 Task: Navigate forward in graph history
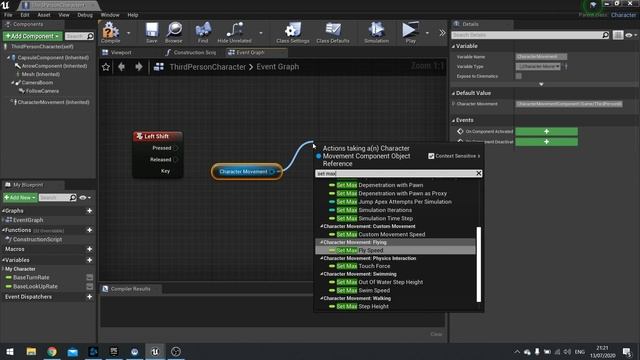pyautogui.click(x=139, y=67)
